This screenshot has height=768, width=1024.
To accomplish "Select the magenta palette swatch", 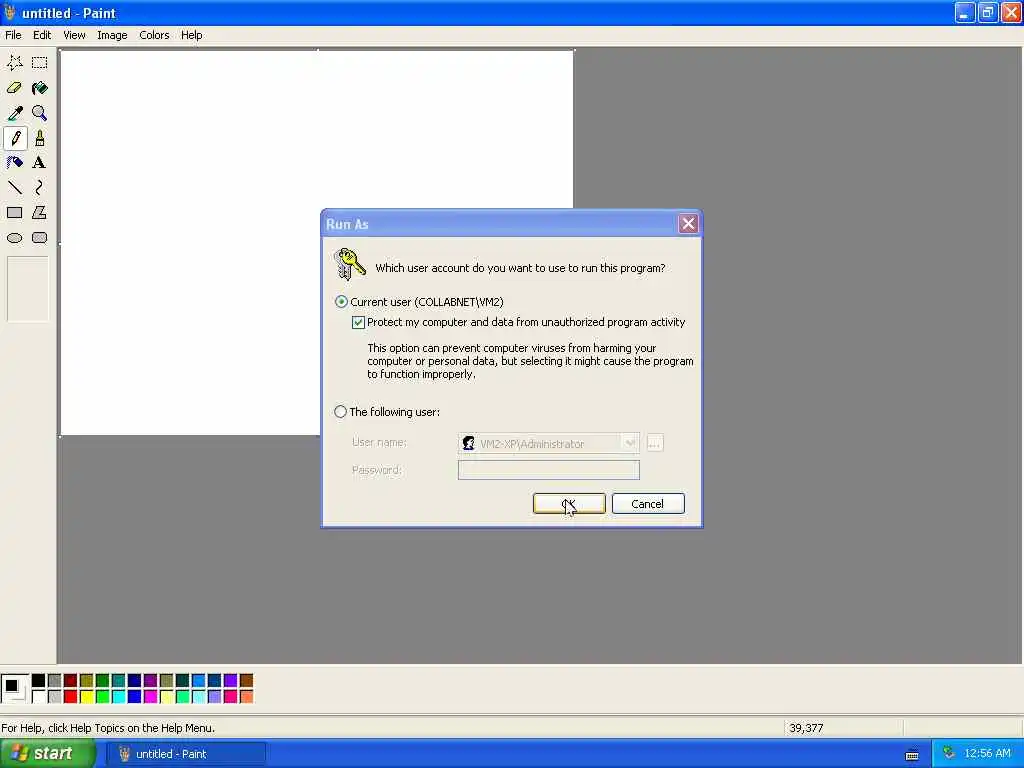I will coord(151,697).
